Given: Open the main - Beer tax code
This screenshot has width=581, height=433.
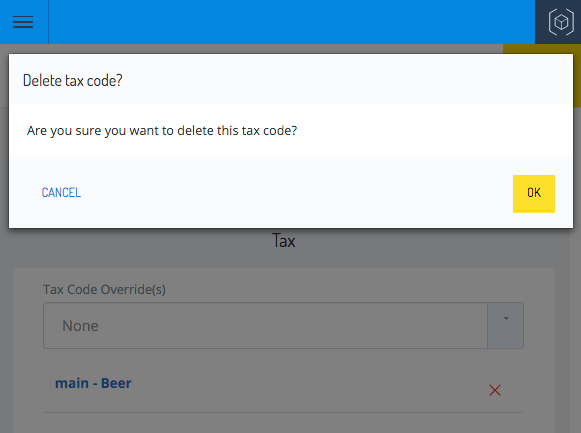Looking at the screenshot, I should [x=93, y=383].
